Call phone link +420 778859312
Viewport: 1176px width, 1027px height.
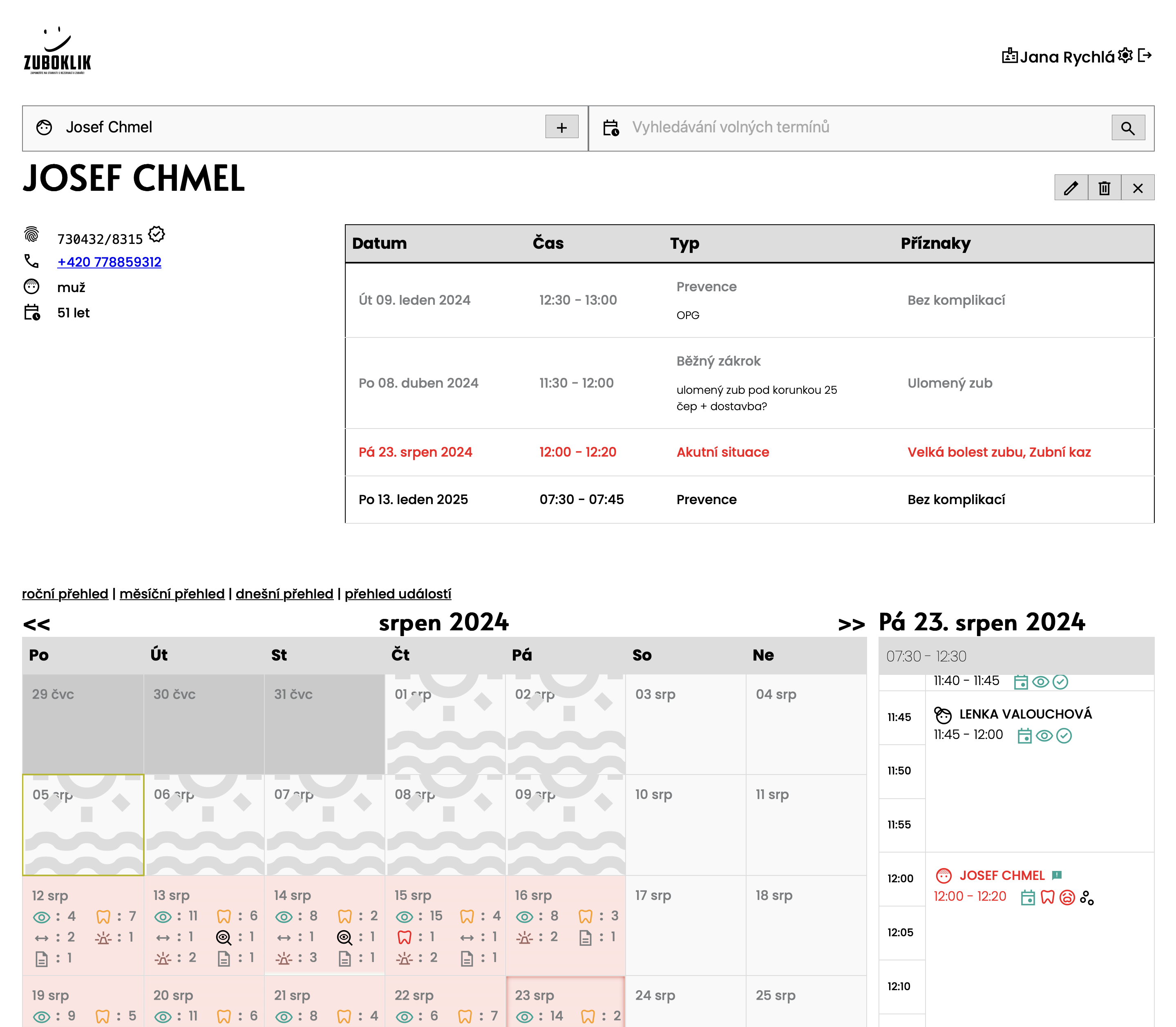109,262
